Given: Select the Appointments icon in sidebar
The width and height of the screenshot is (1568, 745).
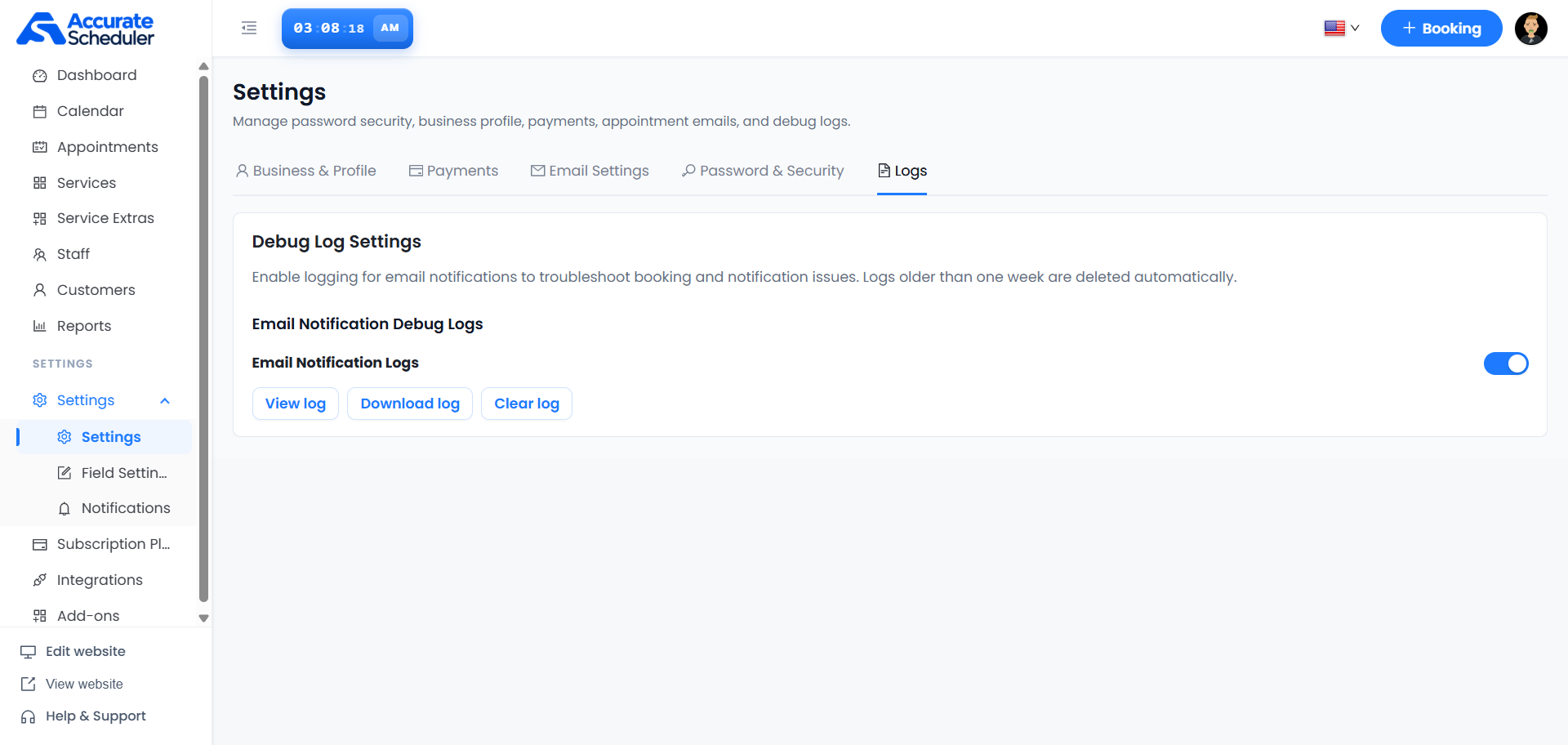Looking at the screenshot, I should [x=39, y=148].
